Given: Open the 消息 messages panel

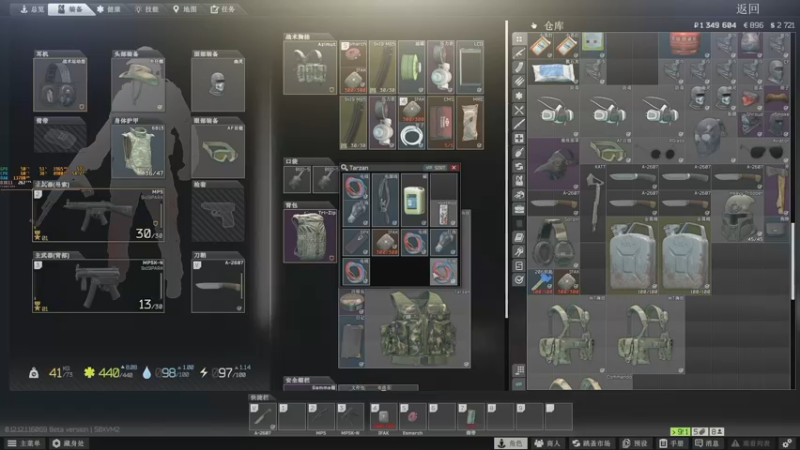Looking at the screenshot, I should (x=708, y=443).
